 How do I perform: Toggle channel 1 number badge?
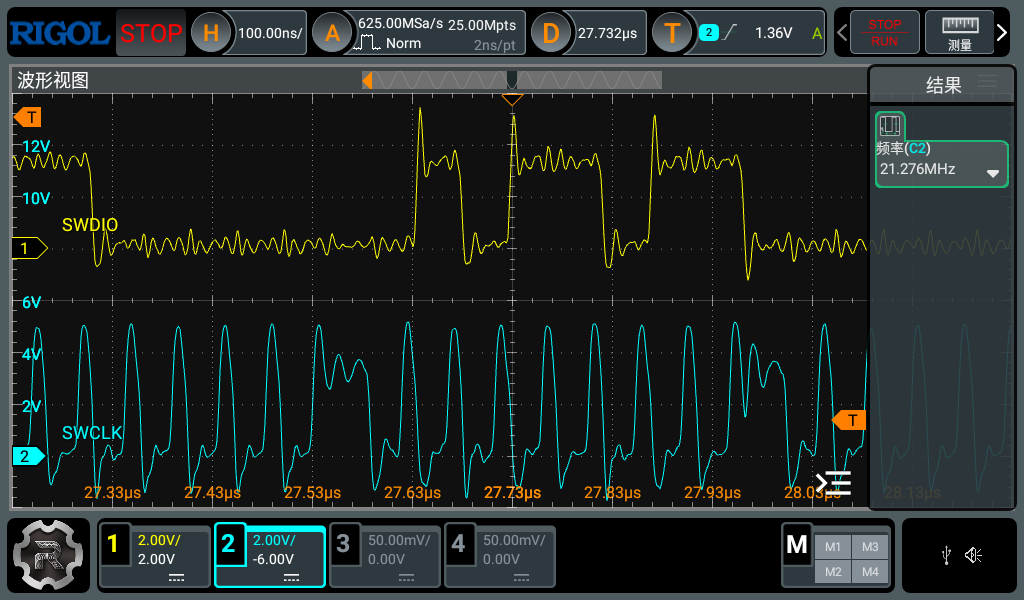click(x=113, y=543)
